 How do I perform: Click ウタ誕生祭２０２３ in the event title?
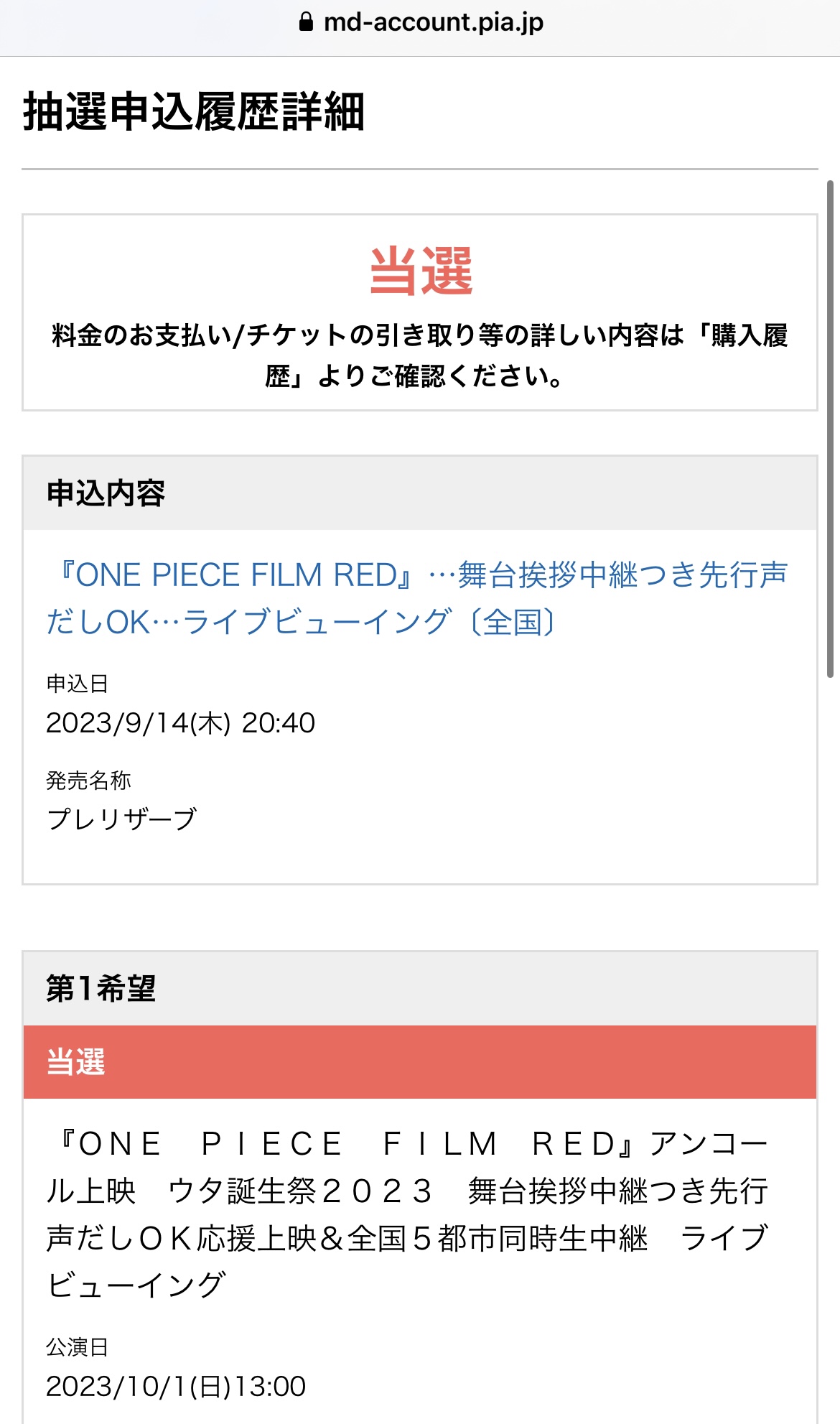click(300, 1191)
